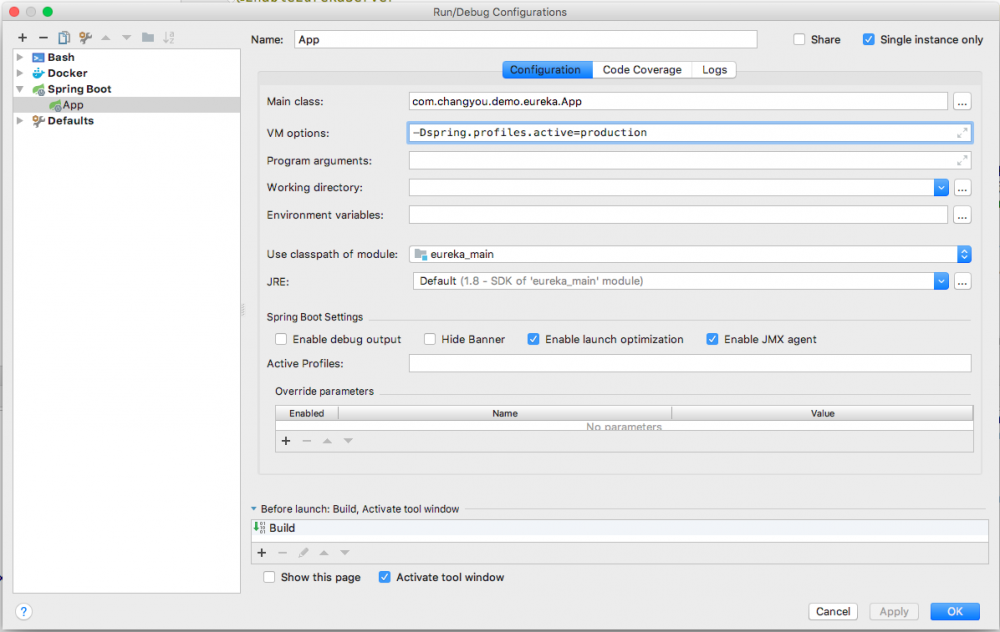Copy the selected configuration
Image resolution: width=1000 pixels, height=632 pixels.
point(64,38)
